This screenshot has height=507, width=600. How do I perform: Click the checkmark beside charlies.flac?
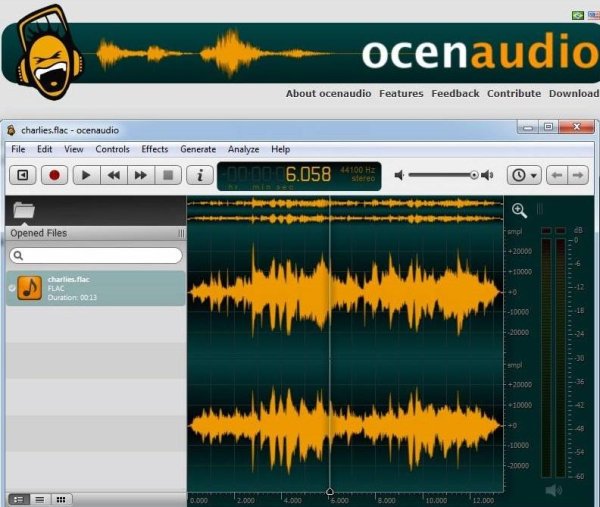tap(11, 288)
